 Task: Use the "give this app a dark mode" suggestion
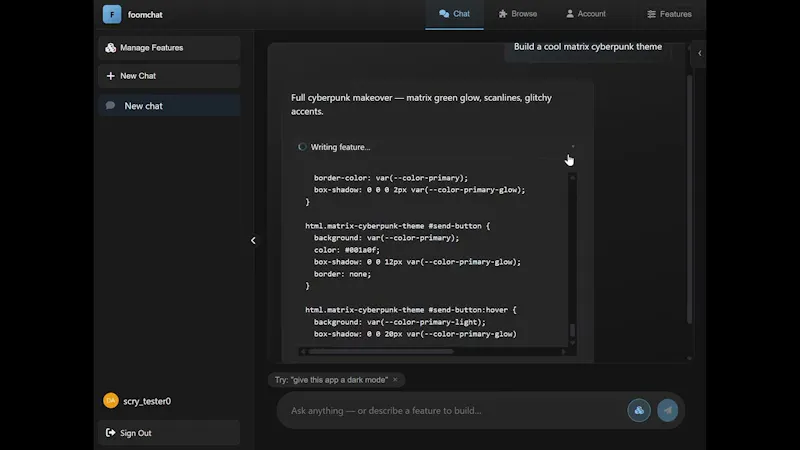point(331,380)
